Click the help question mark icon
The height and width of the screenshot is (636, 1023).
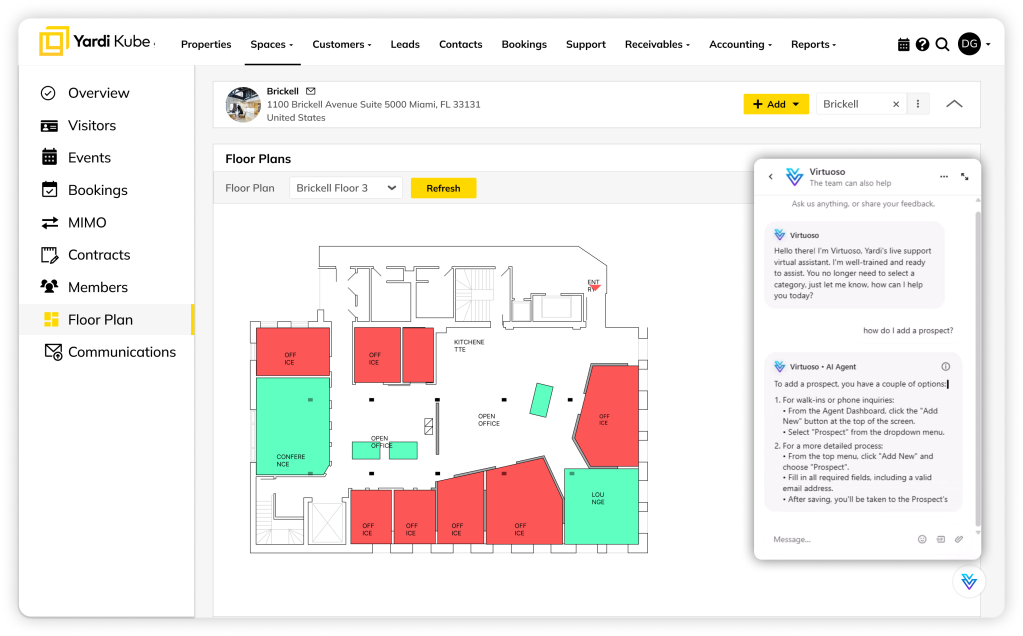[922, 44]
